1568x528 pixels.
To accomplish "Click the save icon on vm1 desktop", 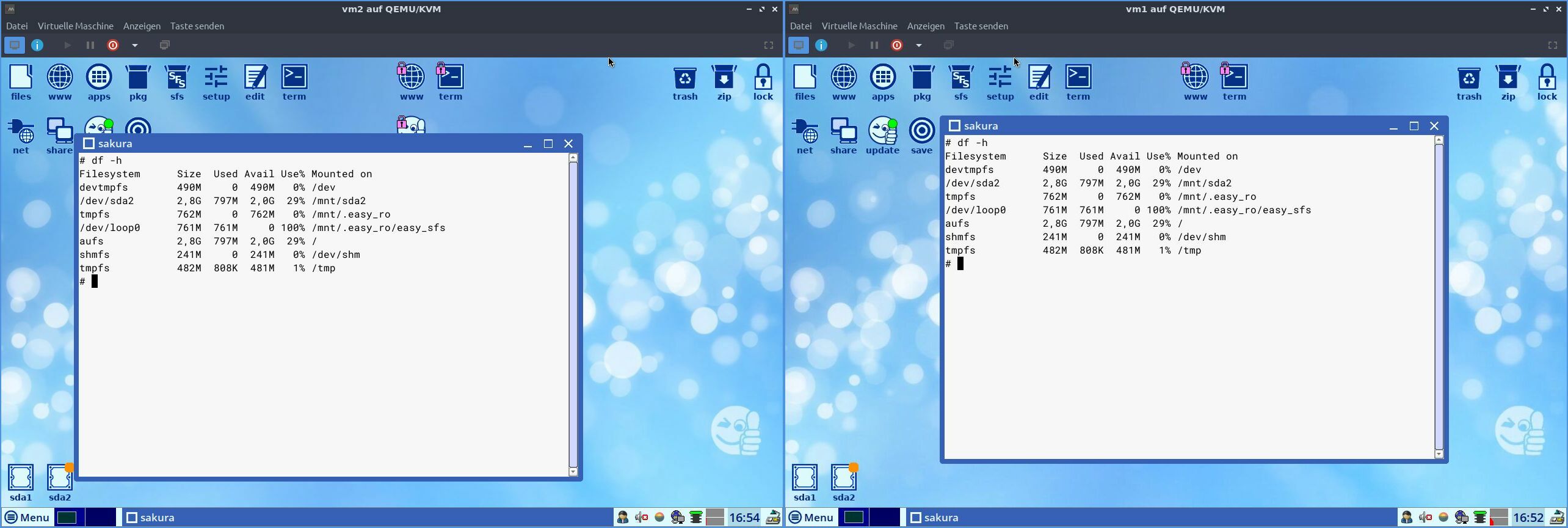I will click(921, 136).
